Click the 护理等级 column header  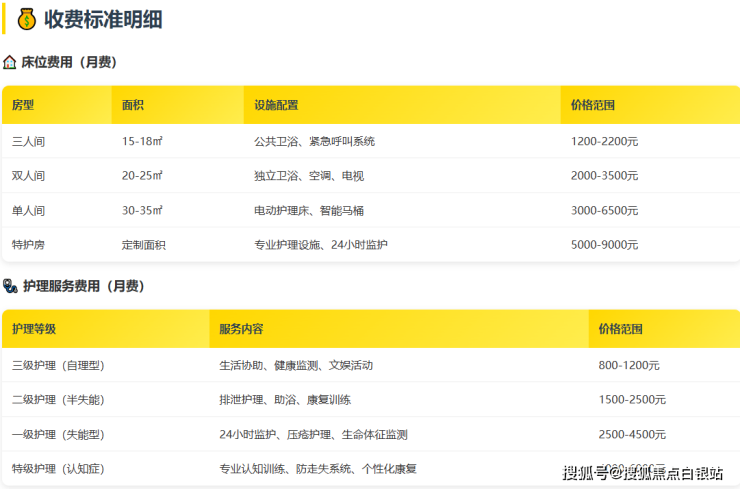34,329
